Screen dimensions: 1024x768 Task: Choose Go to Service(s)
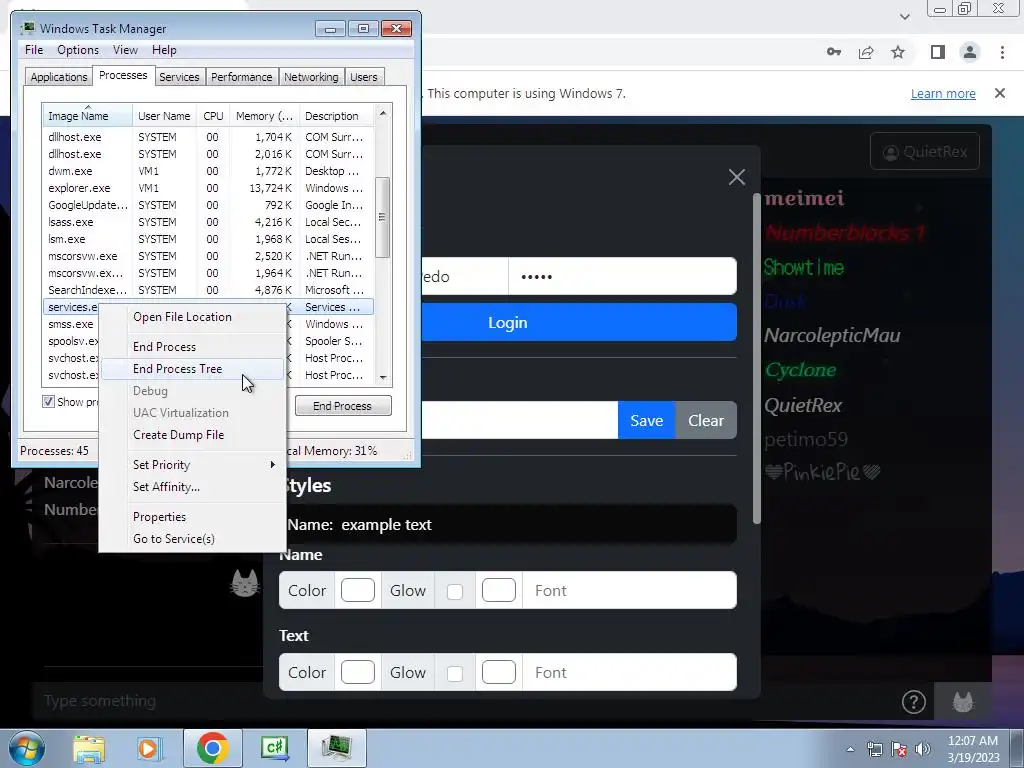pyautogui.click(x=193, y=539)
